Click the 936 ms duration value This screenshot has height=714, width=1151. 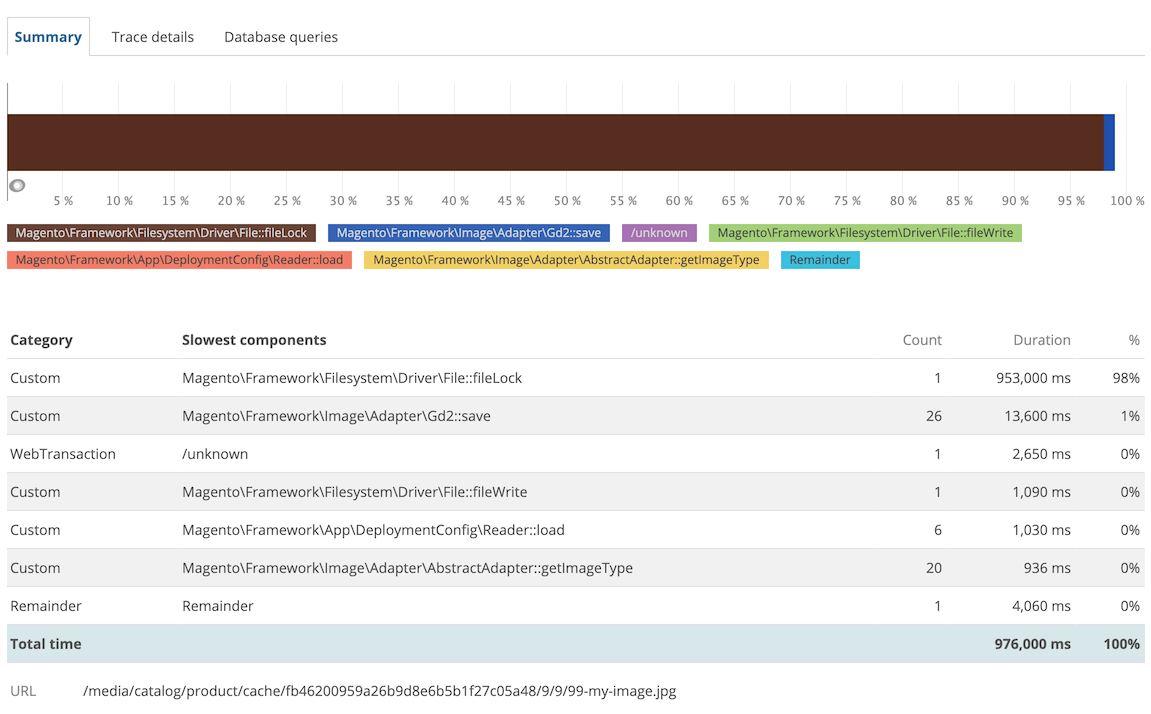(x=1047, y=568)
